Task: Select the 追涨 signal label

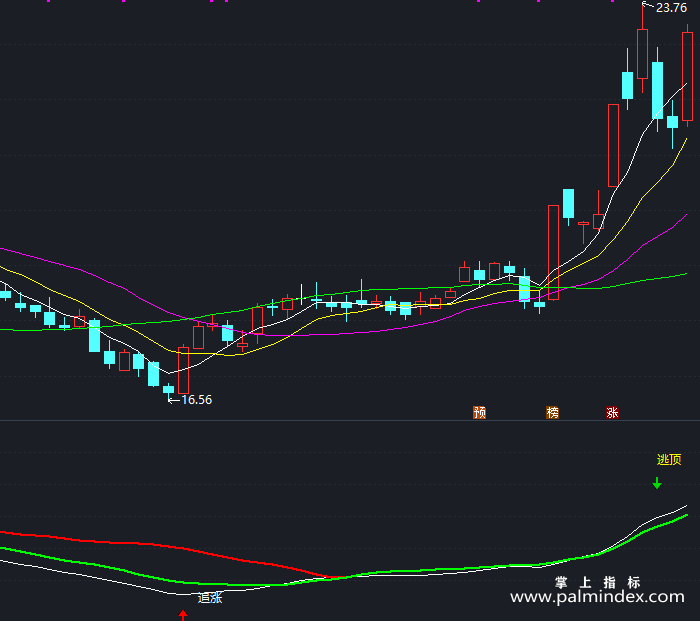Action: [210, 598]
